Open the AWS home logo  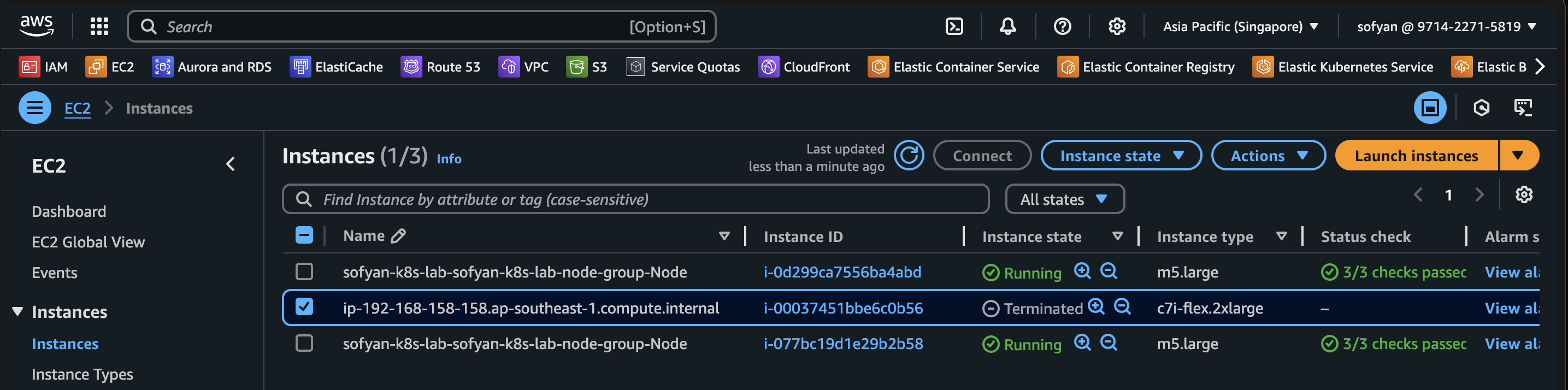[37, 26]
